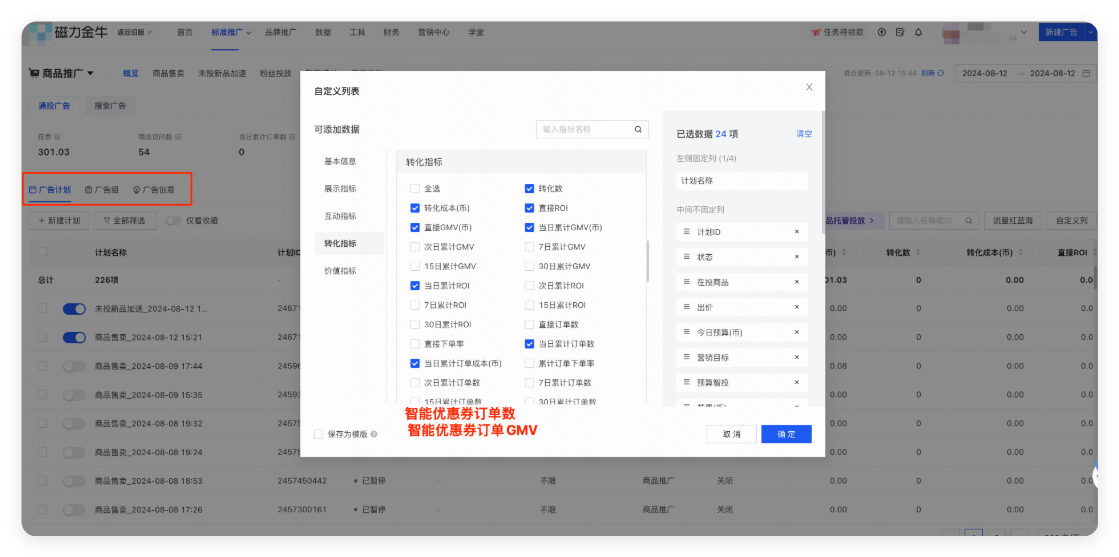Screen dimensions: 1119x557
Task: Click the indicator list scrollbar in dialog
Action: (x=647, y=261)
